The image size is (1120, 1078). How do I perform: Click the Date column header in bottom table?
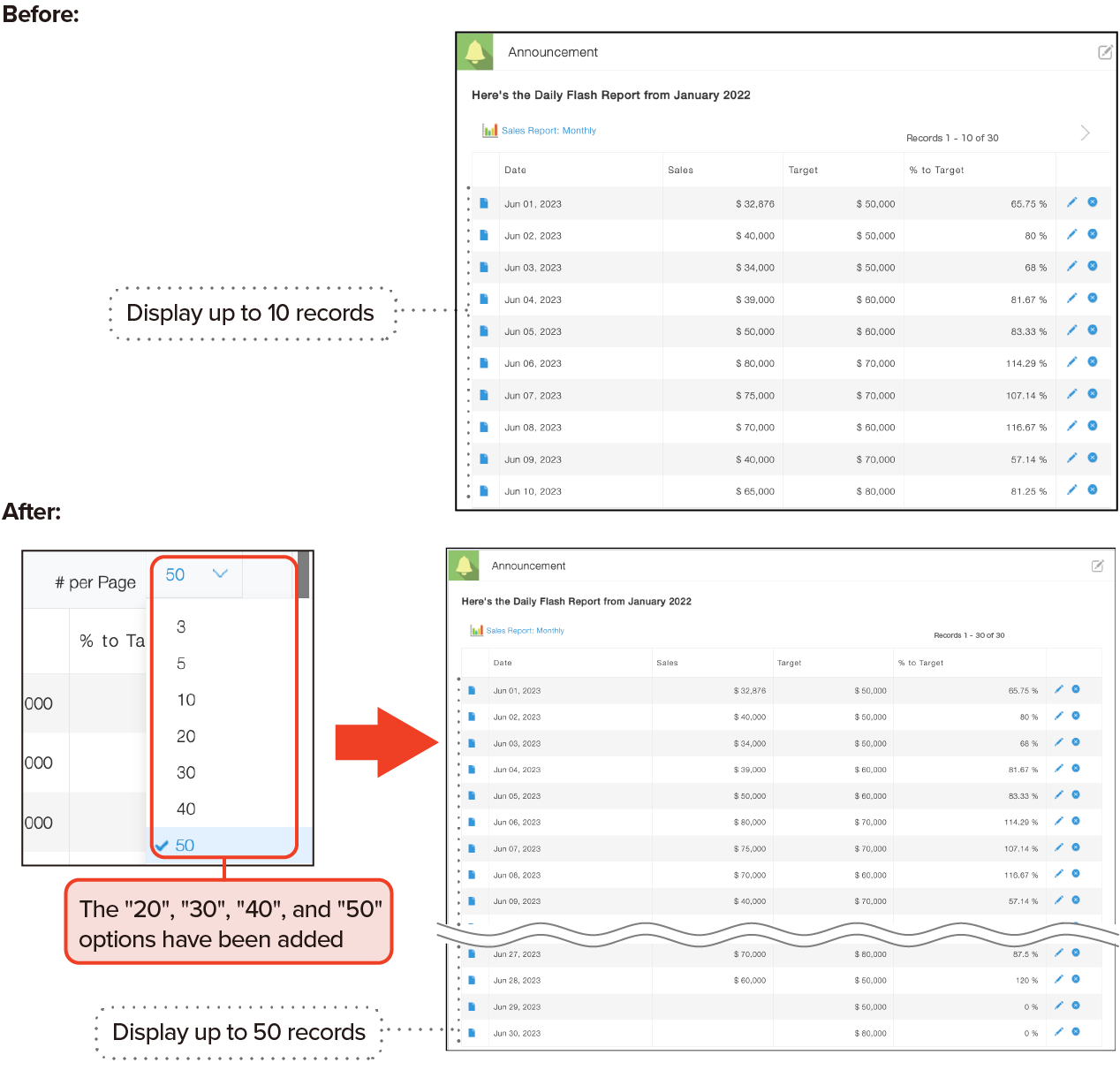pos(503,663)
